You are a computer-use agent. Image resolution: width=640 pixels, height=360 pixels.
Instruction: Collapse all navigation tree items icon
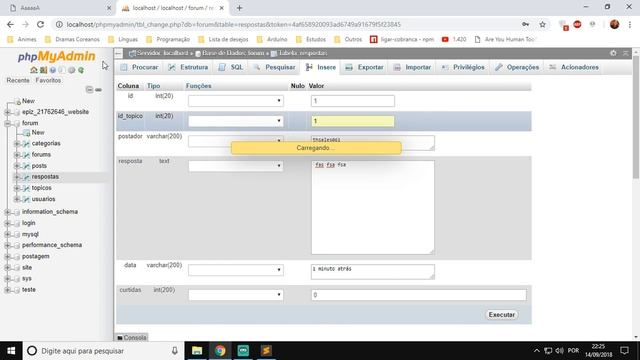click(x=89, y=89)
